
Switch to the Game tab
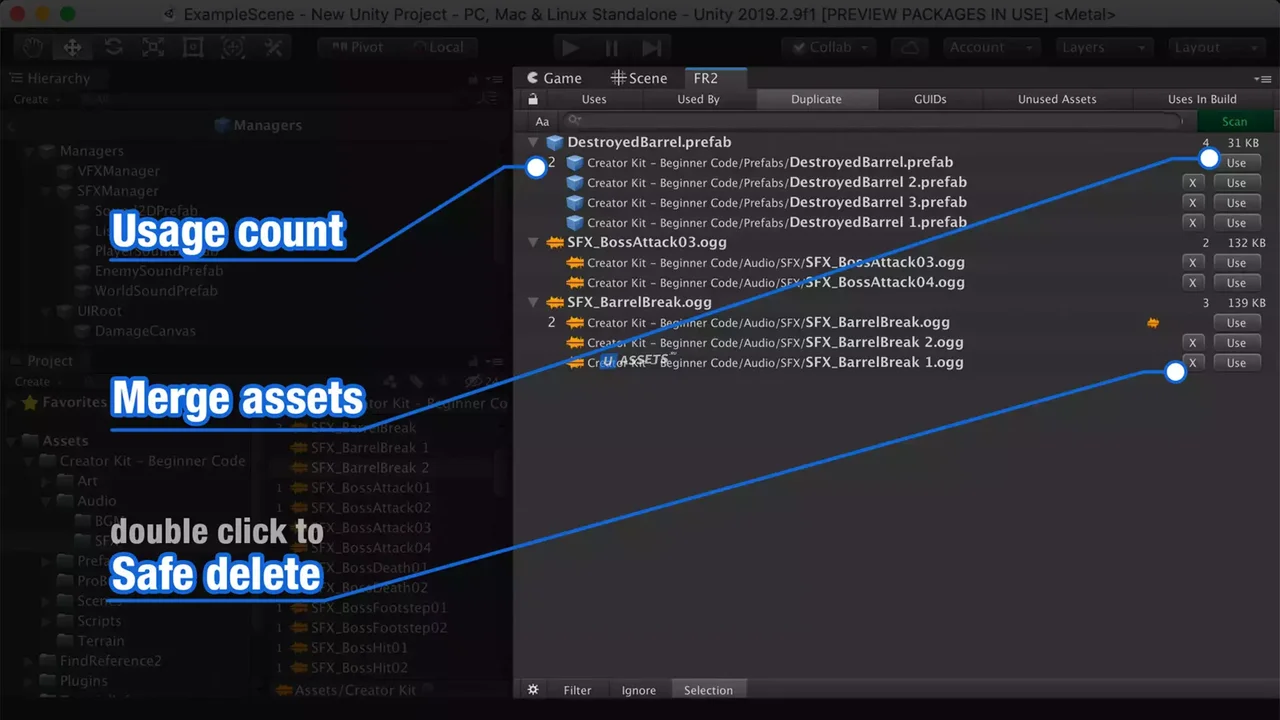point(554,78)
